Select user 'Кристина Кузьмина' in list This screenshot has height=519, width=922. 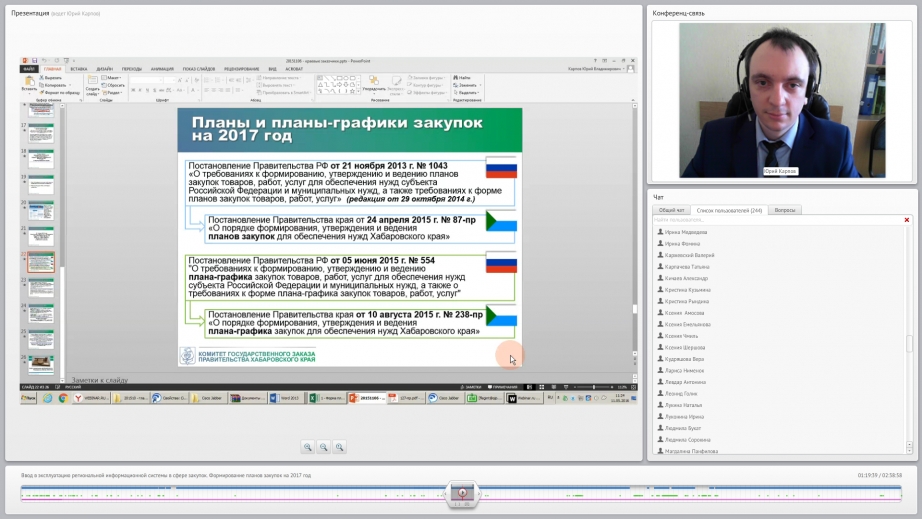[x=687, y=290]
